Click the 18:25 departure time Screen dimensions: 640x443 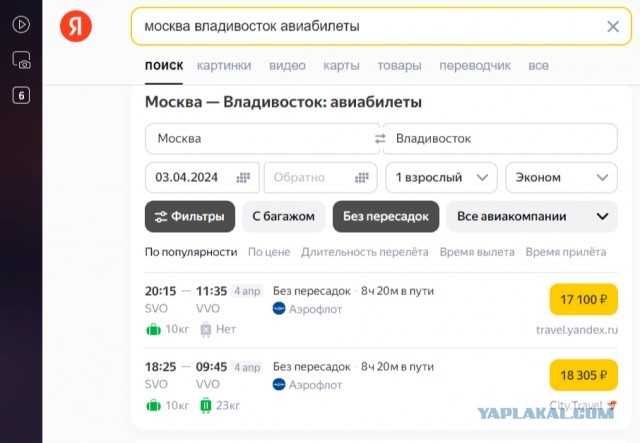click(x=160, y=367)
